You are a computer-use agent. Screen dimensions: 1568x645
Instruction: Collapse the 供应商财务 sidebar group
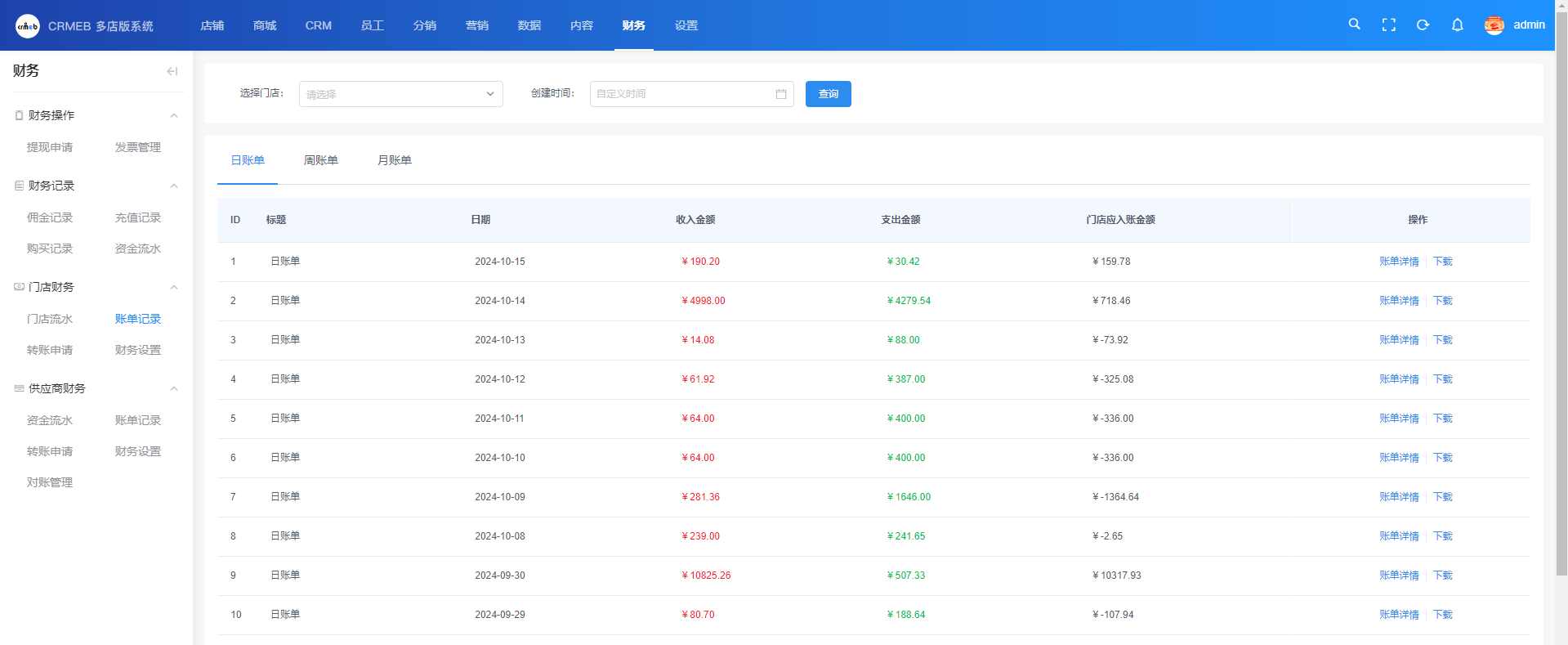click(173, 388)
